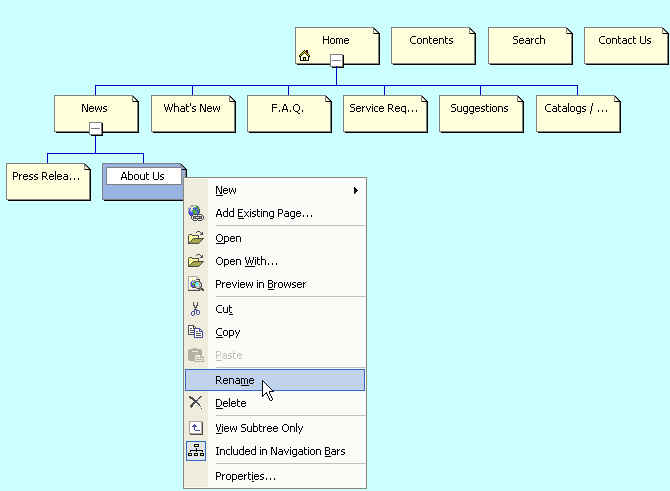Click the View Subtree Only icon
The height and width of the screenshot is (491, 670).
[x=195, y=428]
